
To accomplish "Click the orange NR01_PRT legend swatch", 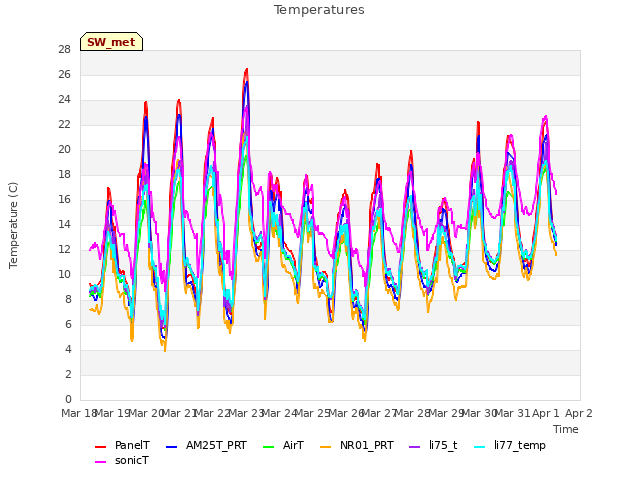I will pyautogui.click(x=326, y=447).
